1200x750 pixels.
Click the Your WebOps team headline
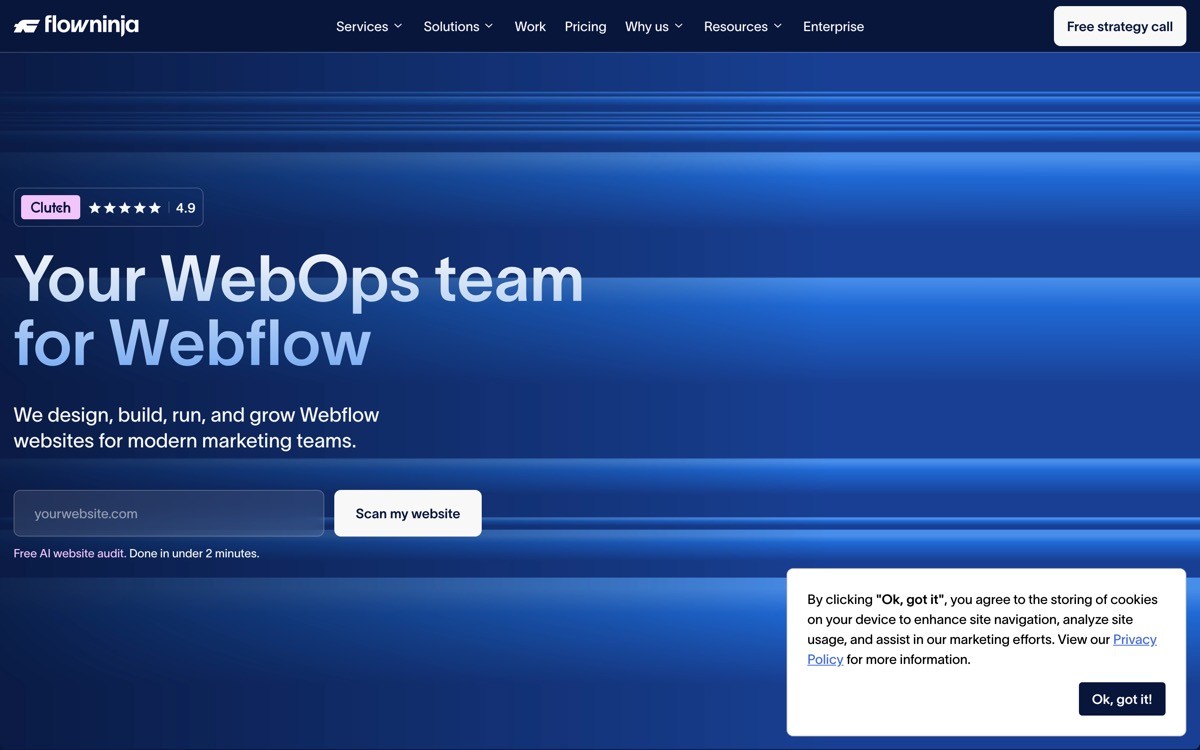pyautogui.click(x=298, y=310)
